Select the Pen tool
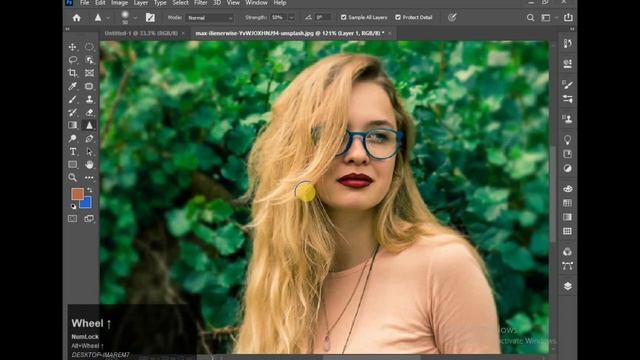640x360 pixels. [x=89, y=139]
